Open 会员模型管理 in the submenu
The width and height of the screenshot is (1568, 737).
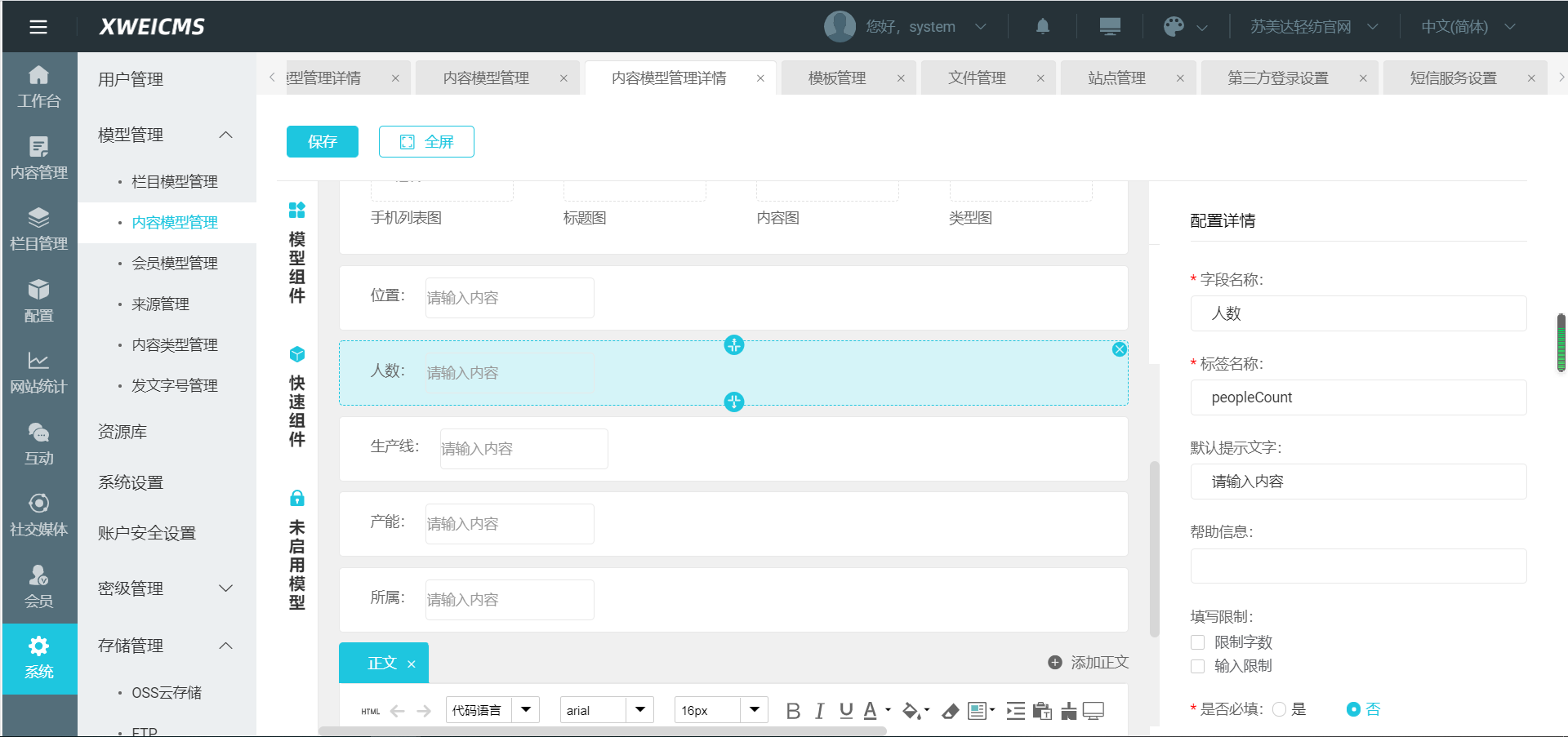point(175,263)
